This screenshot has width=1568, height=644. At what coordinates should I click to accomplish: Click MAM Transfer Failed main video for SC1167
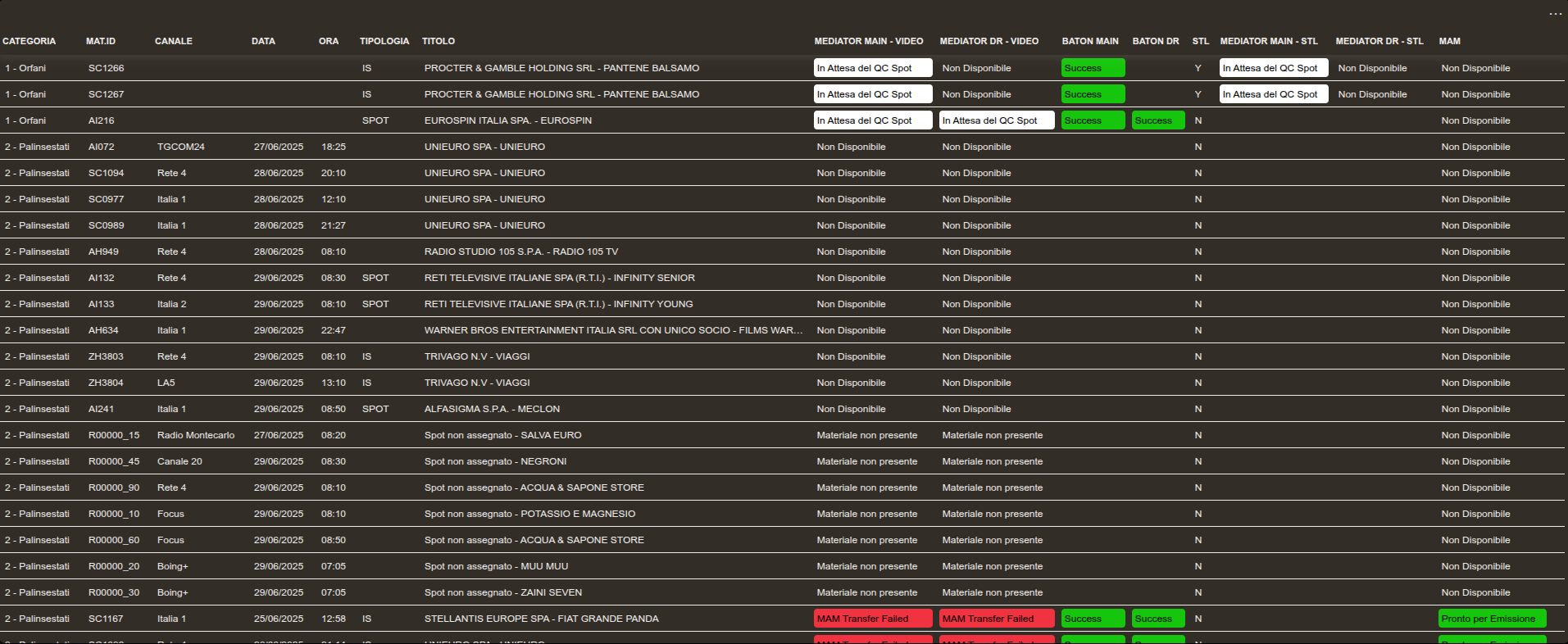point(873,619)
